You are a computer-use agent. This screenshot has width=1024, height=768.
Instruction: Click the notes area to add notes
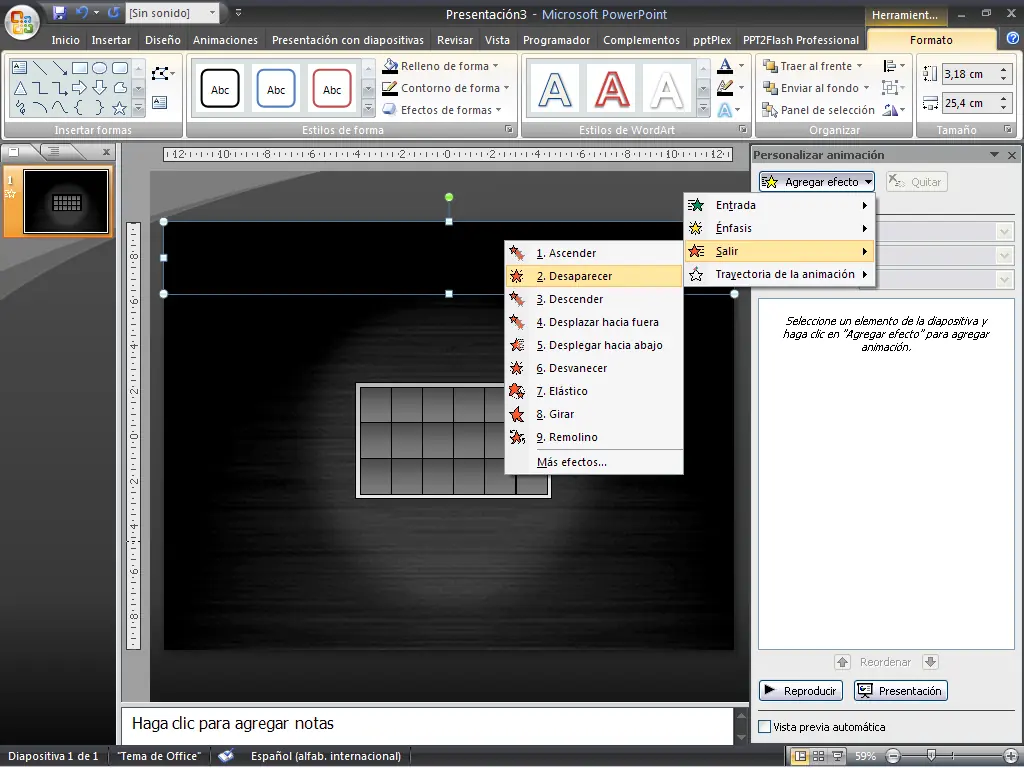click(x=428, y=725)
